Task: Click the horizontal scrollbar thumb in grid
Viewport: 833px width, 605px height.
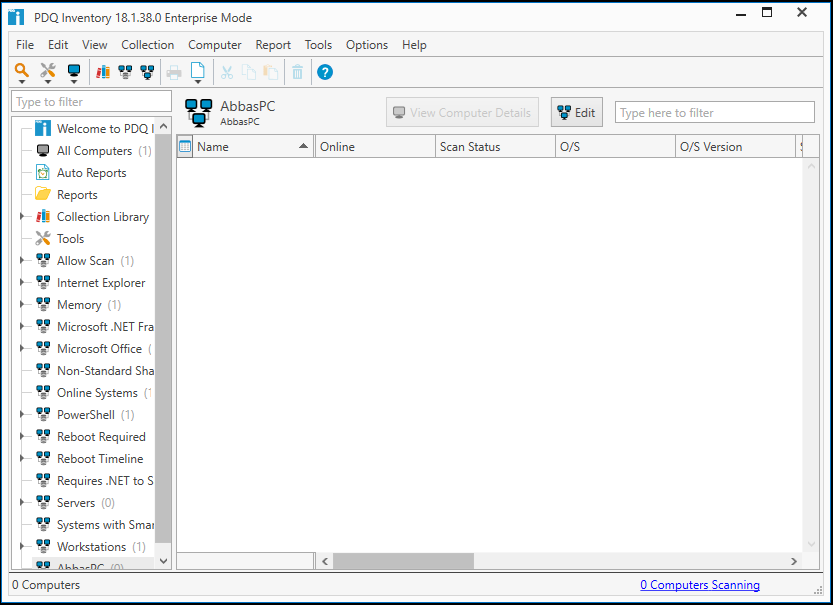Action: pyautogui.click(x=403, y=561)
